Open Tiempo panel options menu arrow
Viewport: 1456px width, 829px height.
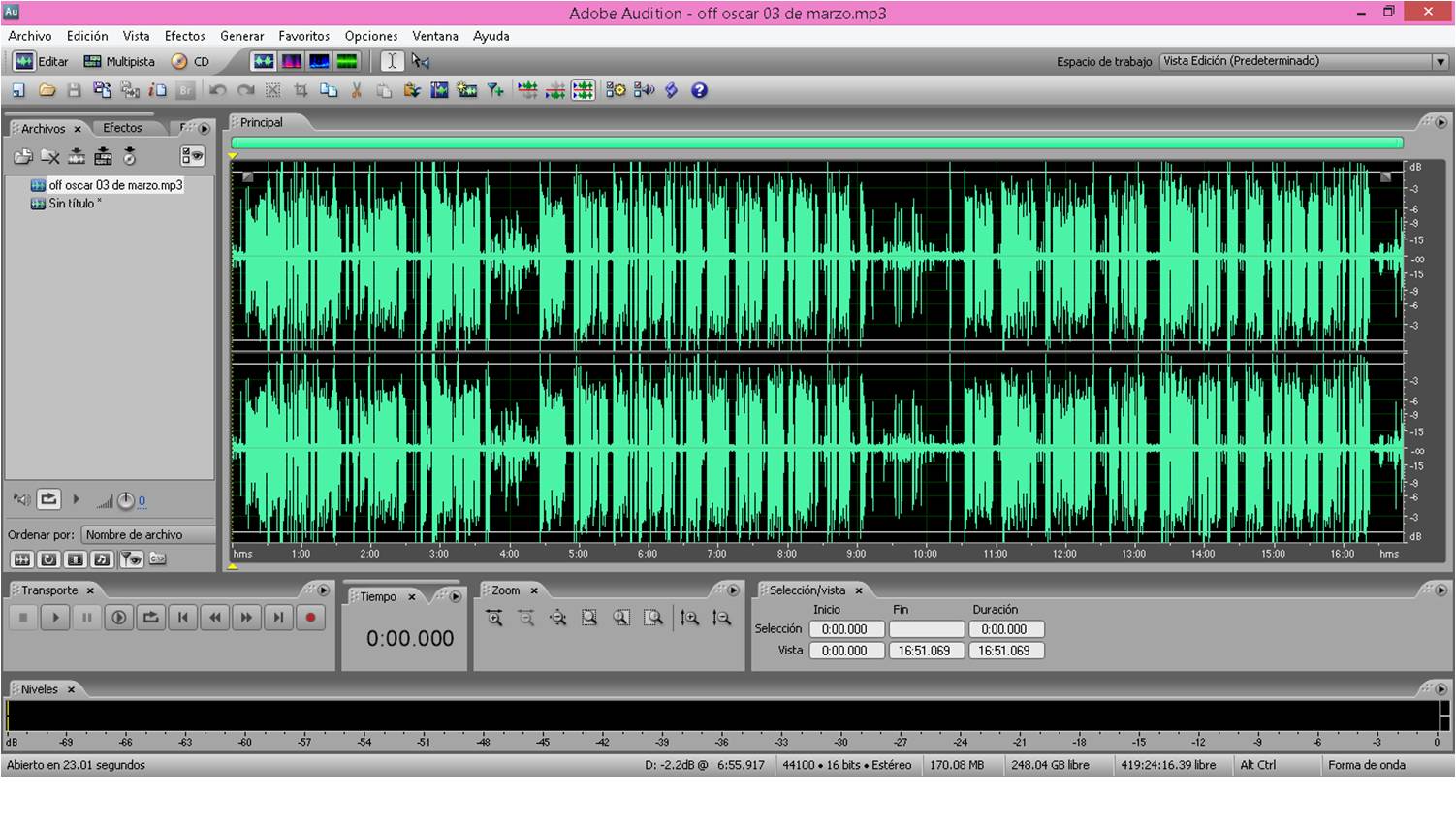456,596
